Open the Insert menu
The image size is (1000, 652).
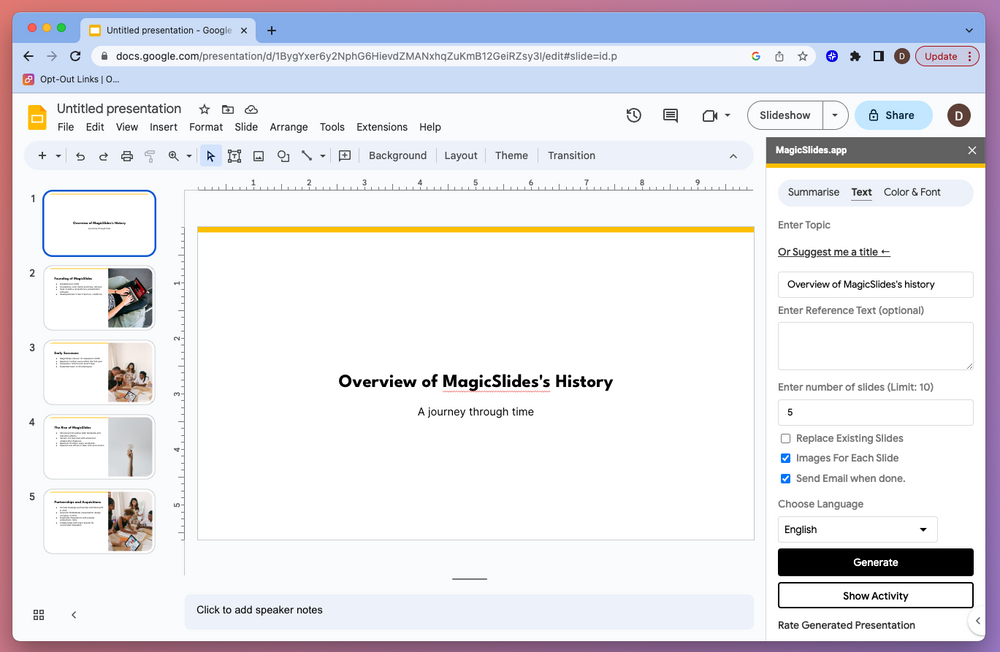coord(163,127)
